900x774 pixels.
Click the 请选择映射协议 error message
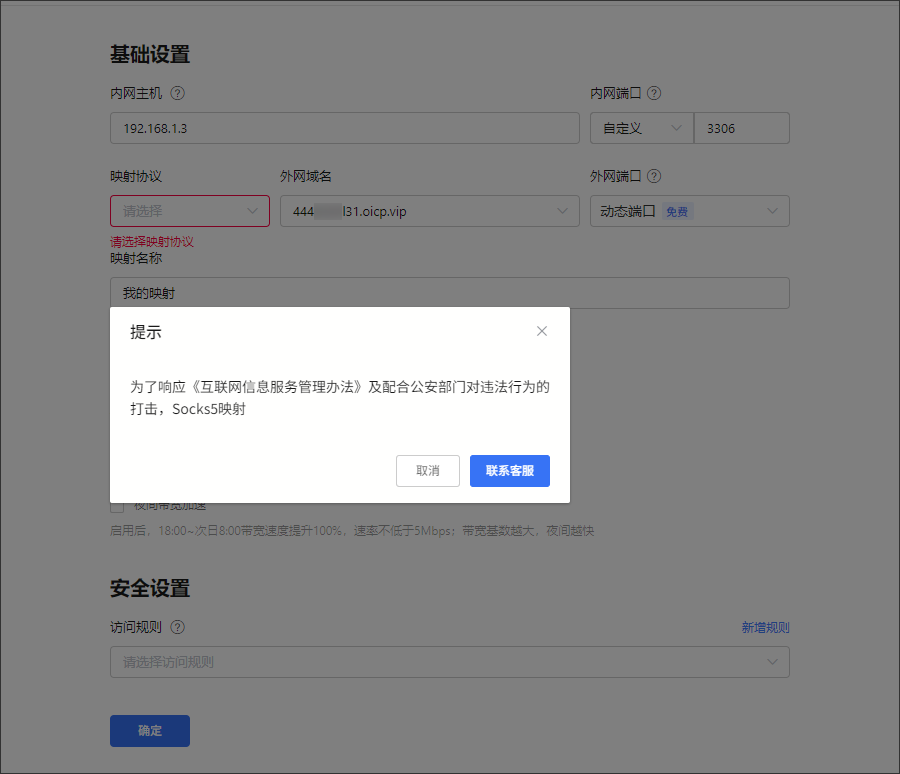pos(152,242)
